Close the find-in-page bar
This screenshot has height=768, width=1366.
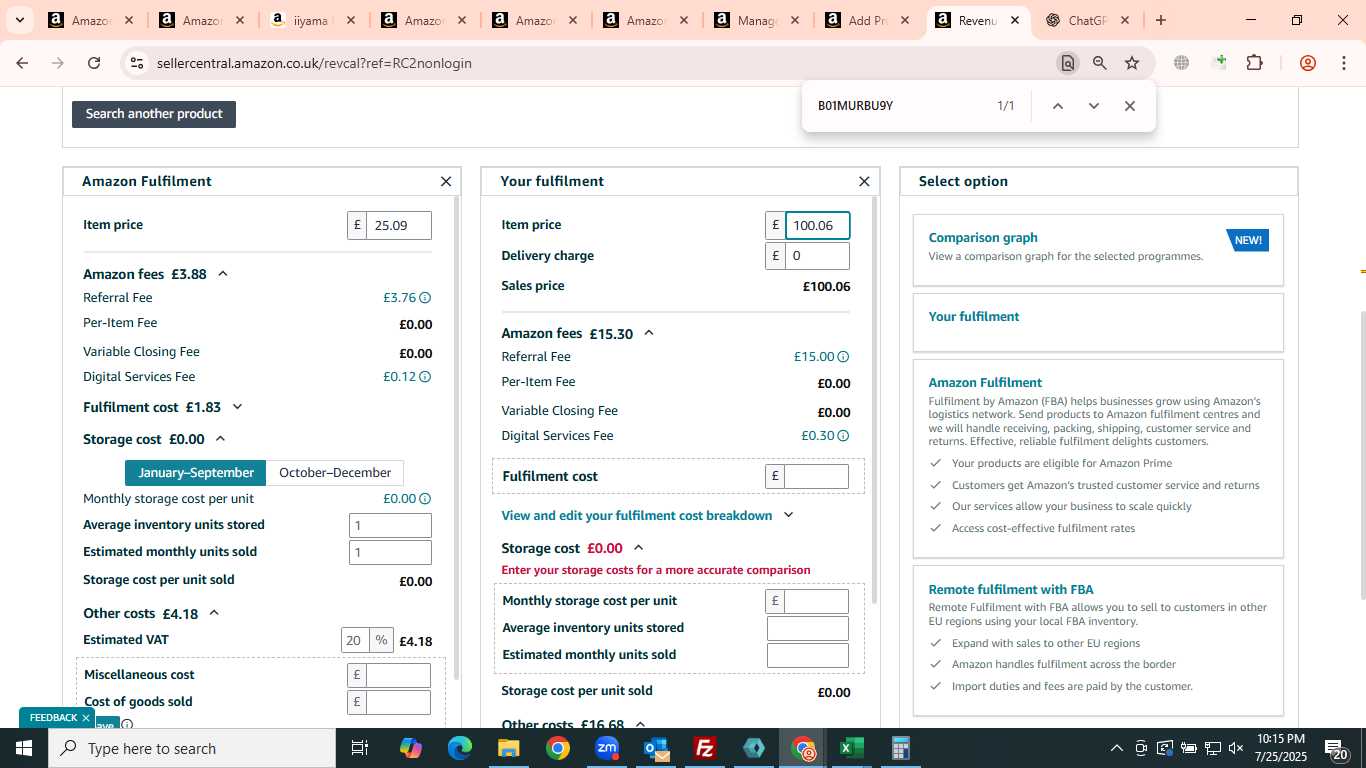(x=1130, y=106)
